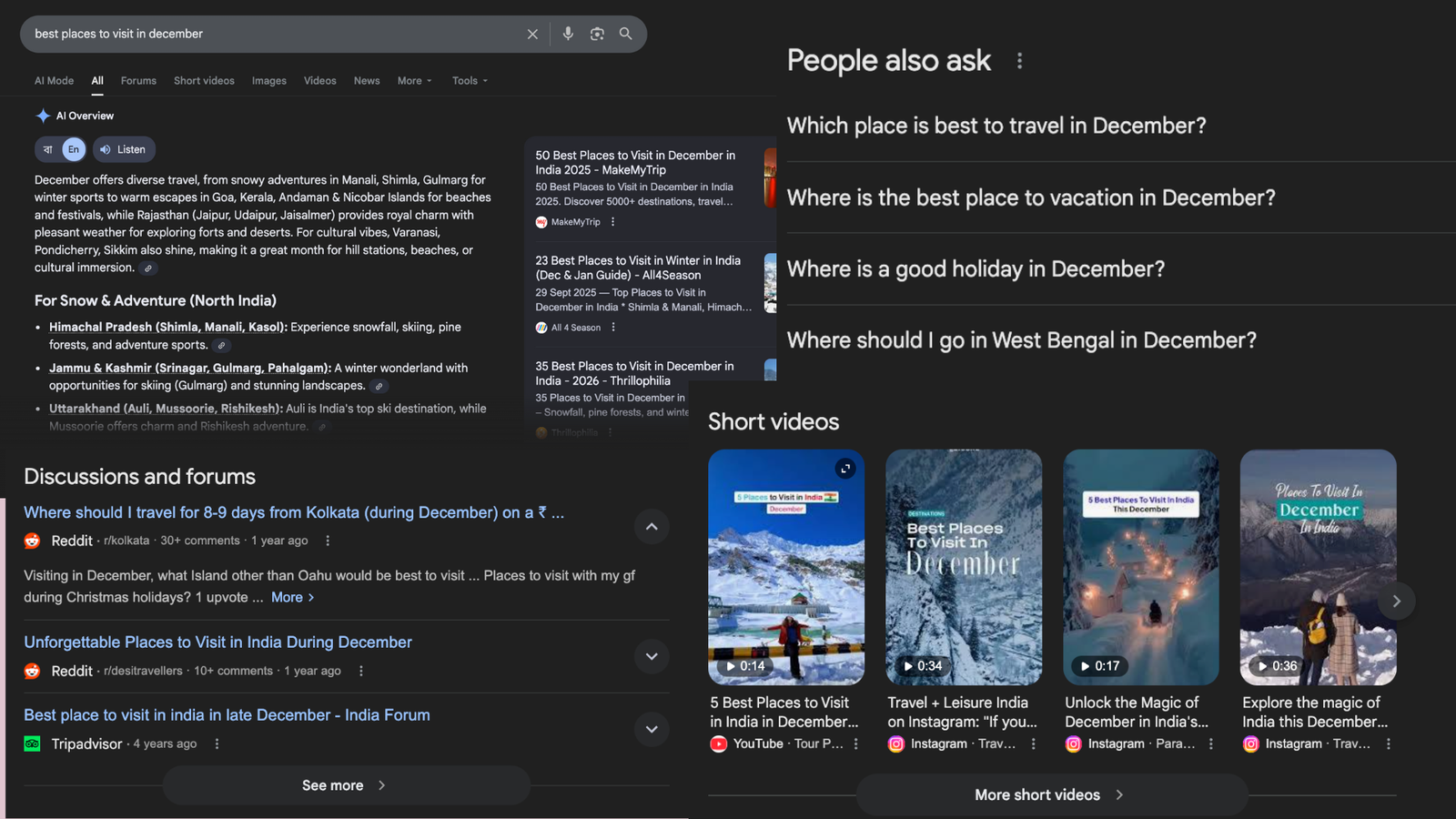Image resolution: width=1456 pixels, height=819 pixels.
Task: Open the three-dot menu on the Travel + Leisure India video
Action: 1033,744
